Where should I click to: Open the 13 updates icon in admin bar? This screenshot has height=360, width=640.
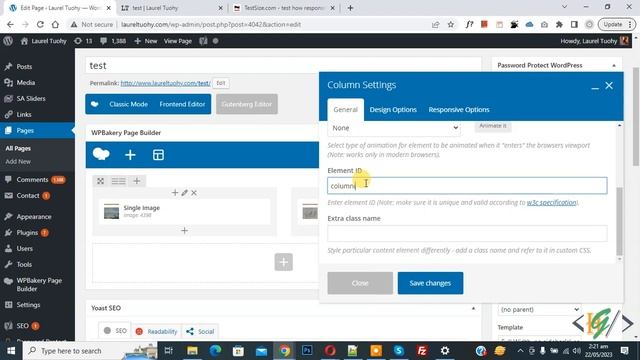click(x=83, y=41)
